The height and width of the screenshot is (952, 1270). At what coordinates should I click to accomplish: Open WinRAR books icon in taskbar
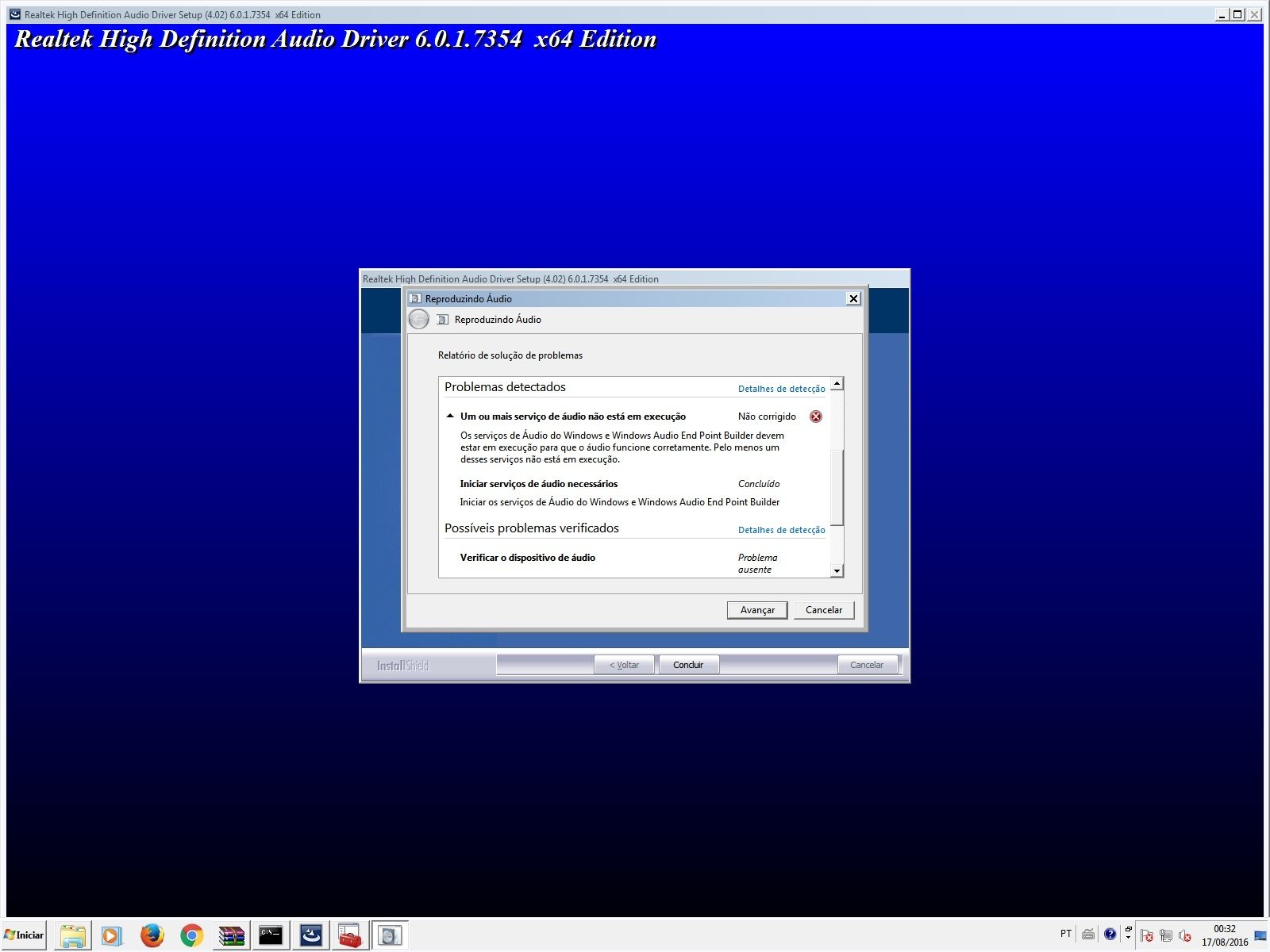tap(231, 935)
